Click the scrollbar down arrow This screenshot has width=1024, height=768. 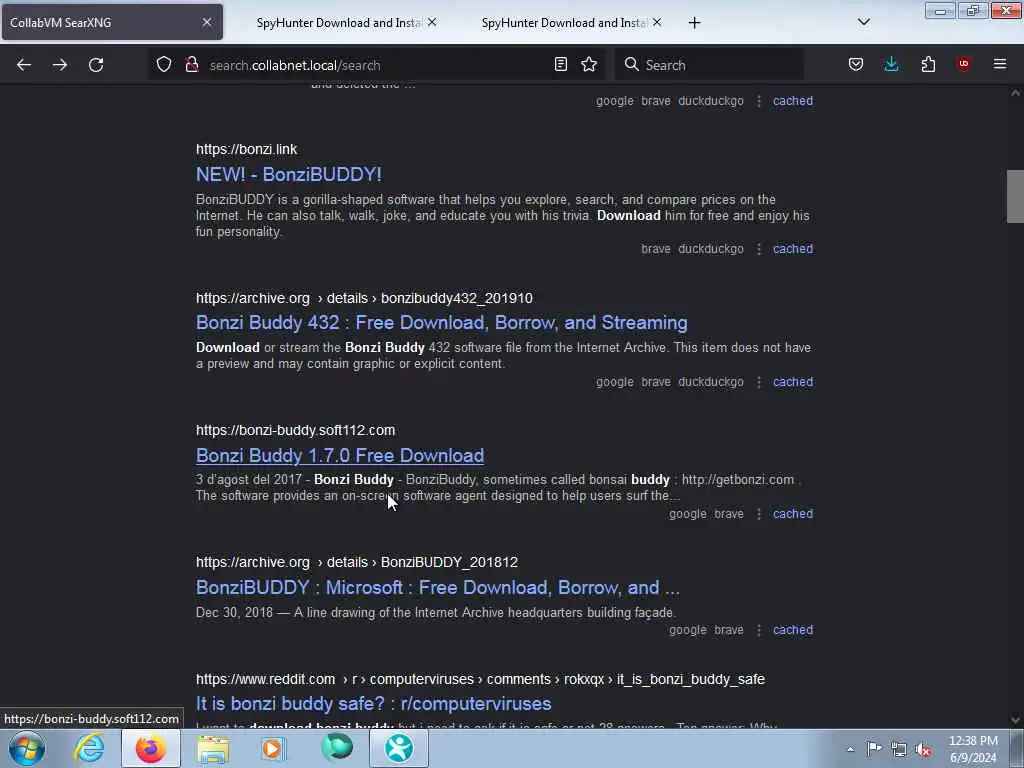coord(1015,720)
